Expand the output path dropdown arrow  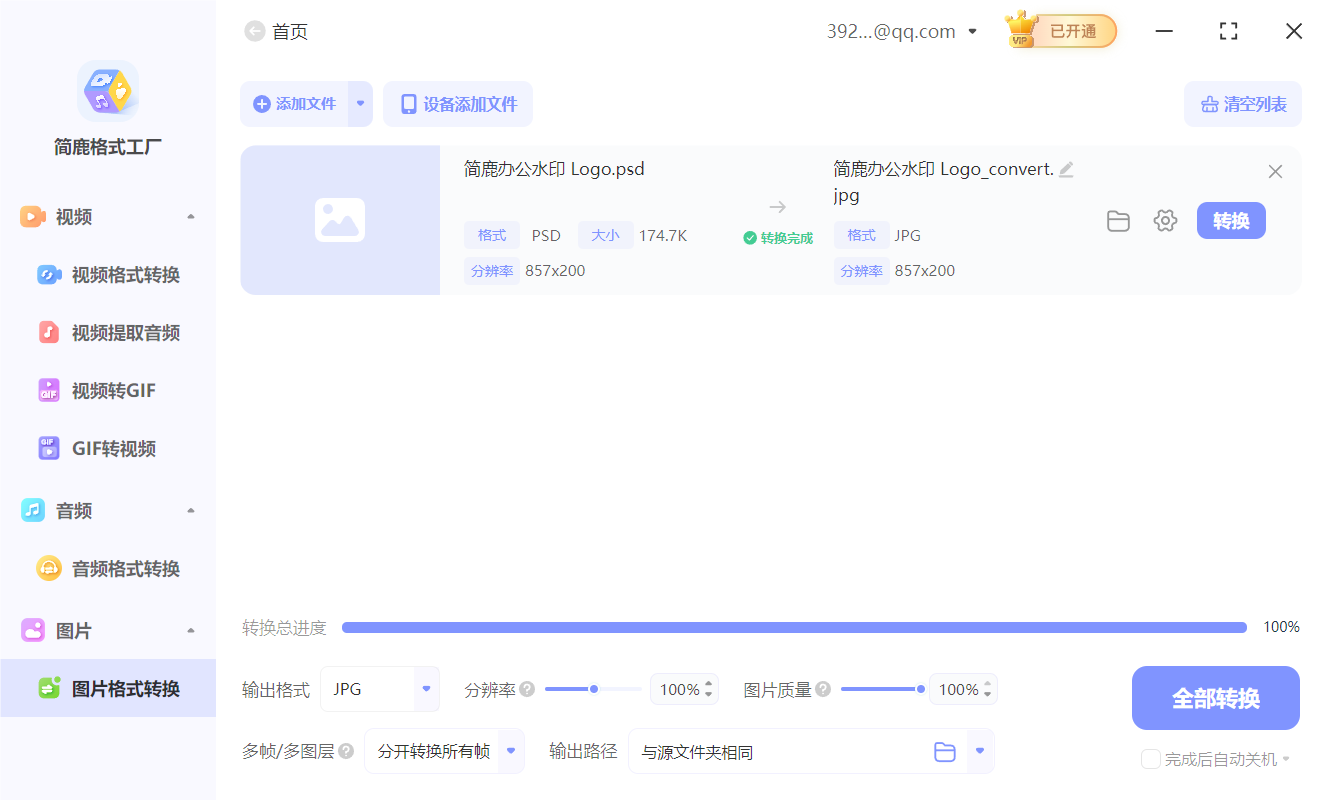point(977,751)
